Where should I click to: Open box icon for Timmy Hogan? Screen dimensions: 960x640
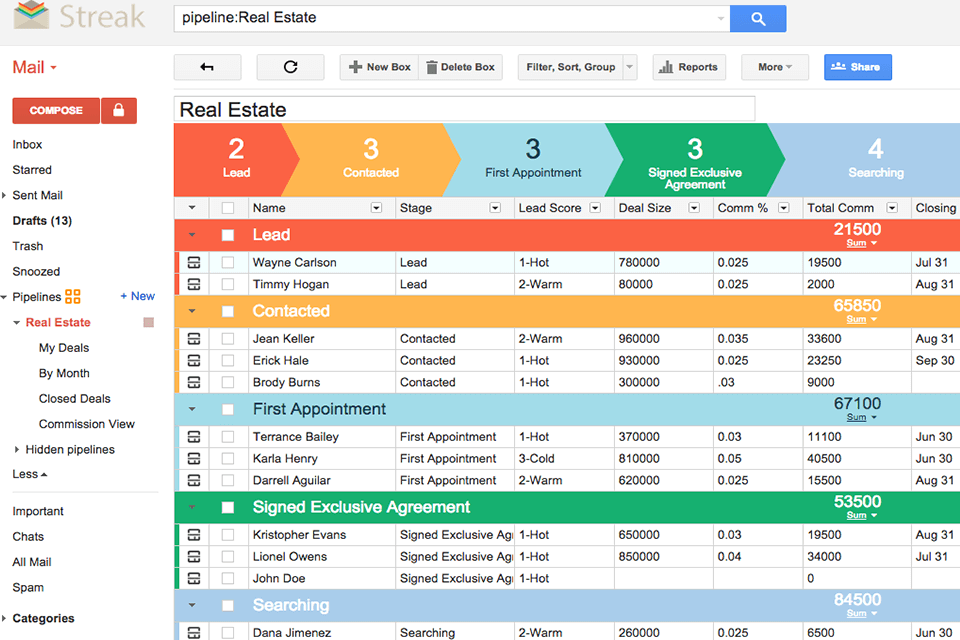[193, 285]
